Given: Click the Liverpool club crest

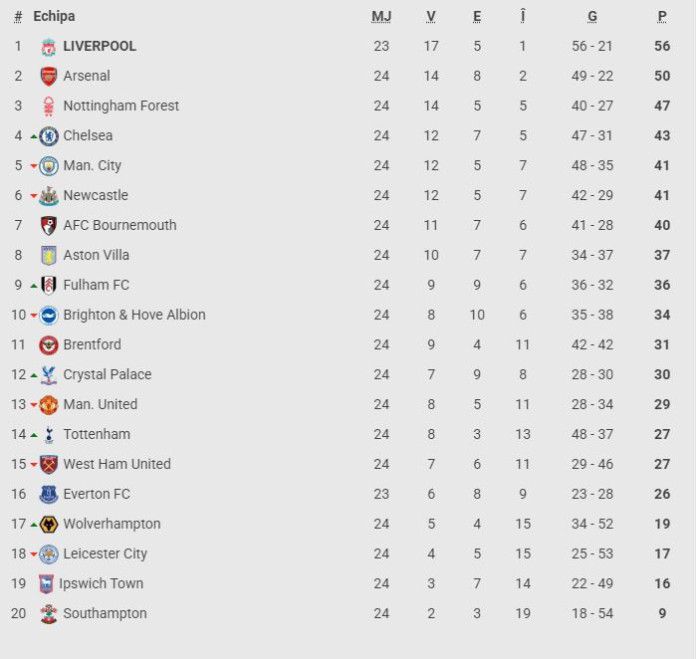Looking at the screenshot, I should point(49,47).
